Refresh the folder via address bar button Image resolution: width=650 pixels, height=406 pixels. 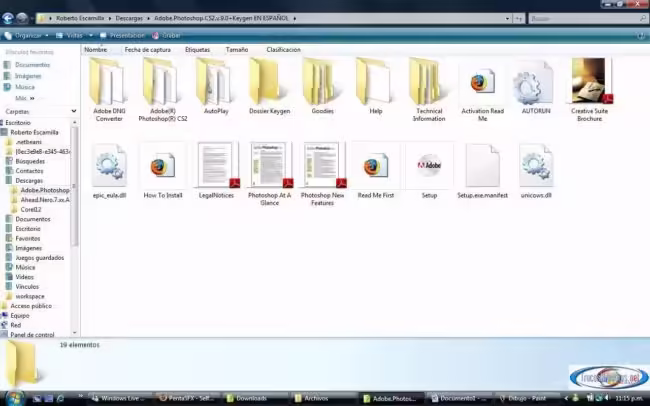pyautogui.click(x=519, y=18)
